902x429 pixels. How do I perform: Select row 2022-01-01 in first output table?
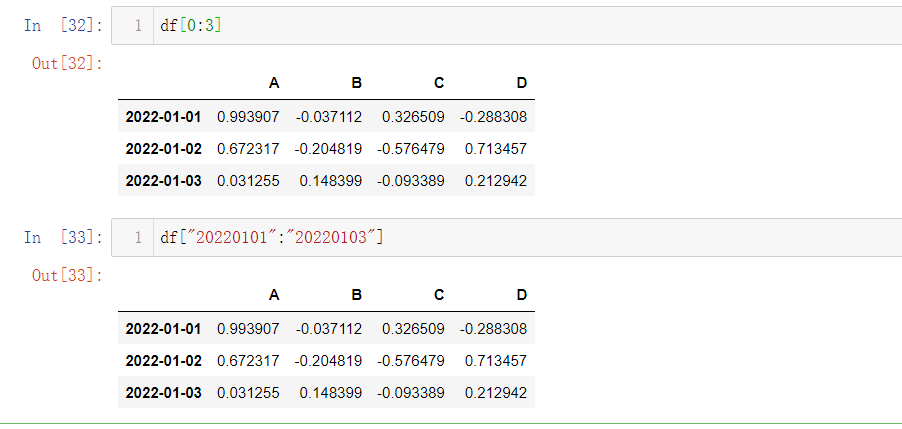(326, 117)
